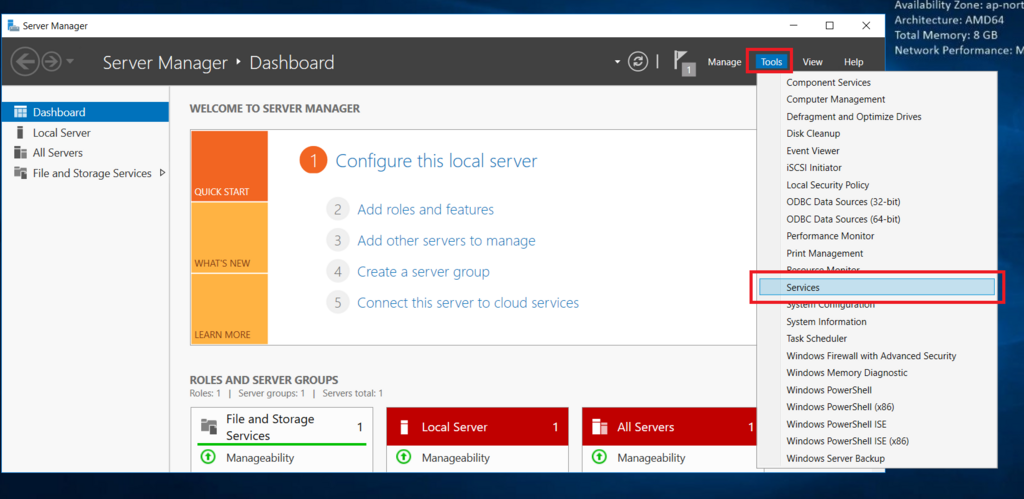Click the back navigation arrow
This screenshot has width=1024, height=499.
tap(26, 62)
